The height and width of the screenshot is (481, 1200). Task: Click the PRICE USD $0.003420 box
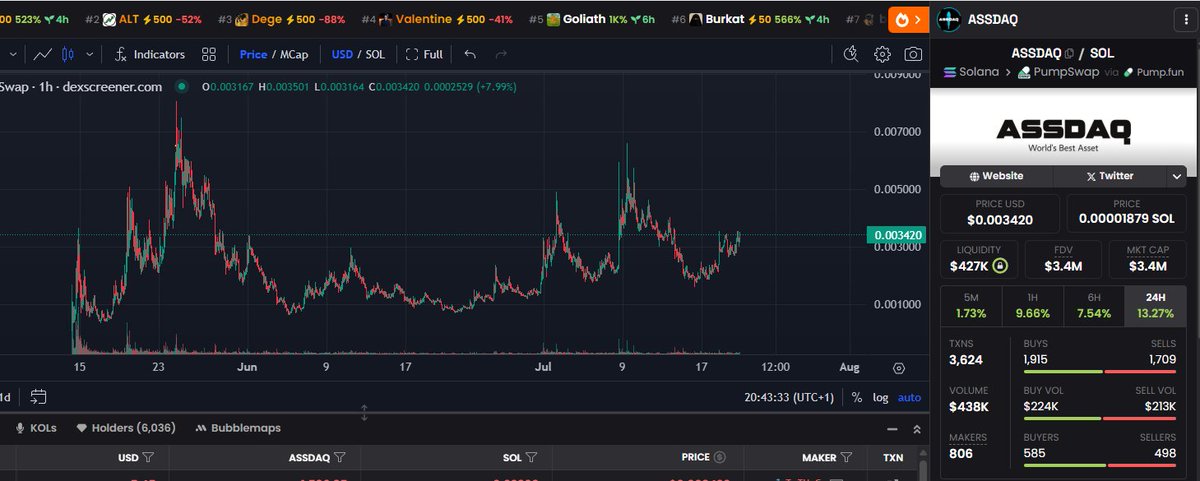click(x=1000, y=212)
